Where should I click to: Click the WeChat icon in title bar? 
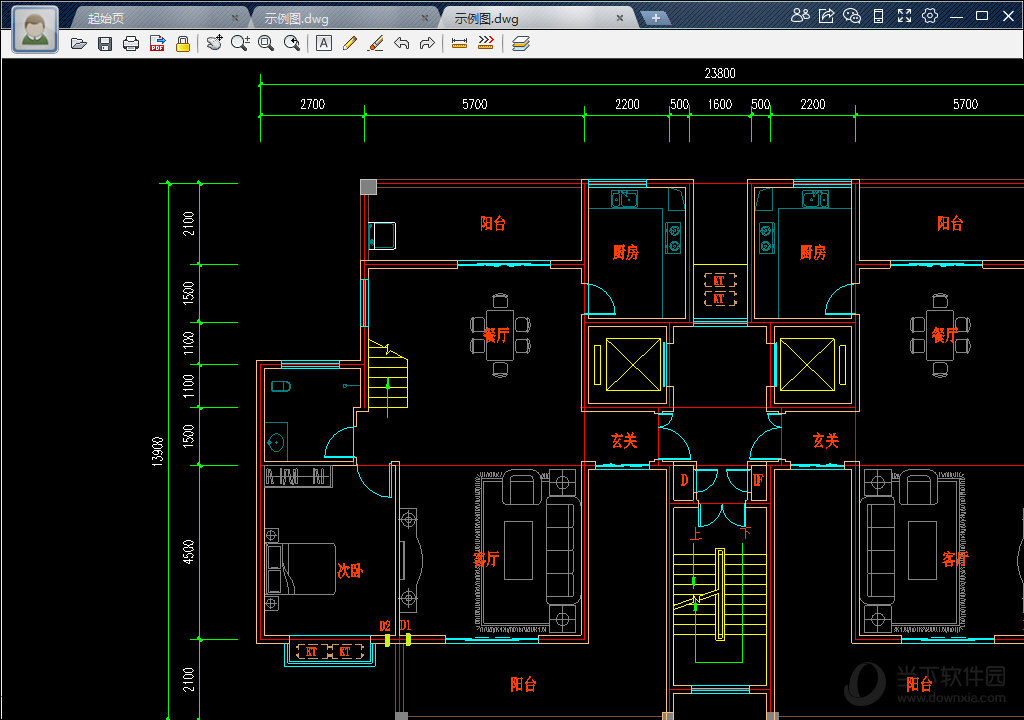coord(852,16)
